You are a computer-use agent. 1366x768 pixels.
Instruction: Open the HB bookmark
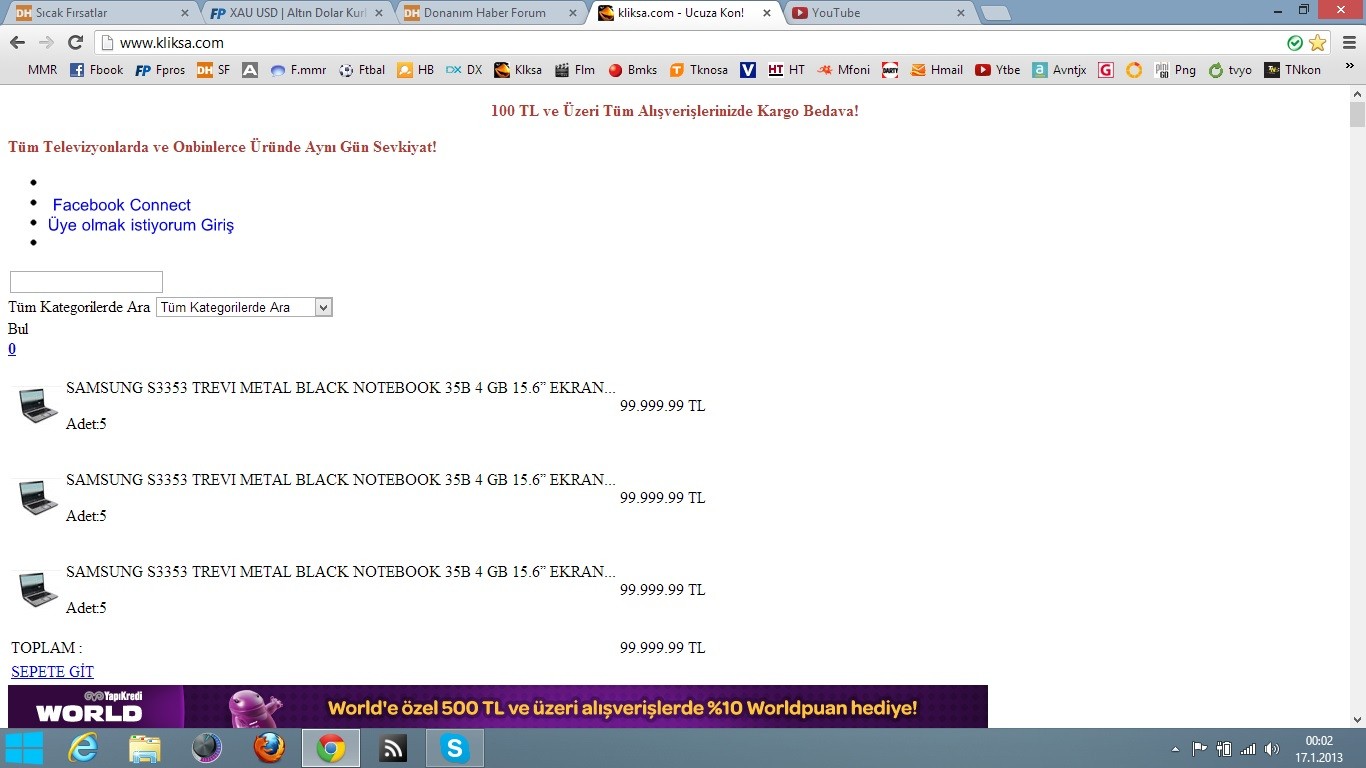pos(416,70)
